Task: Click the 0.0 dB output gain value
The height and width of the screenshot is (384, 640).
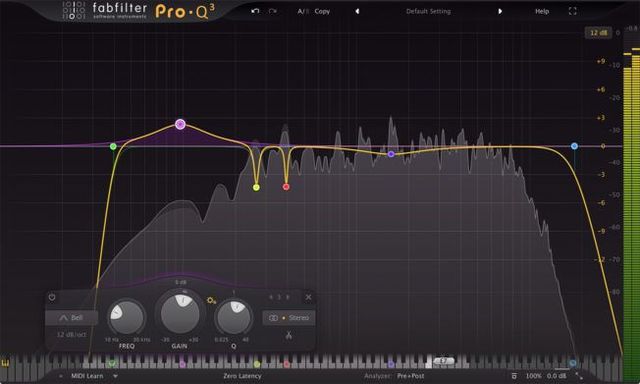Action: click(557, 376)
